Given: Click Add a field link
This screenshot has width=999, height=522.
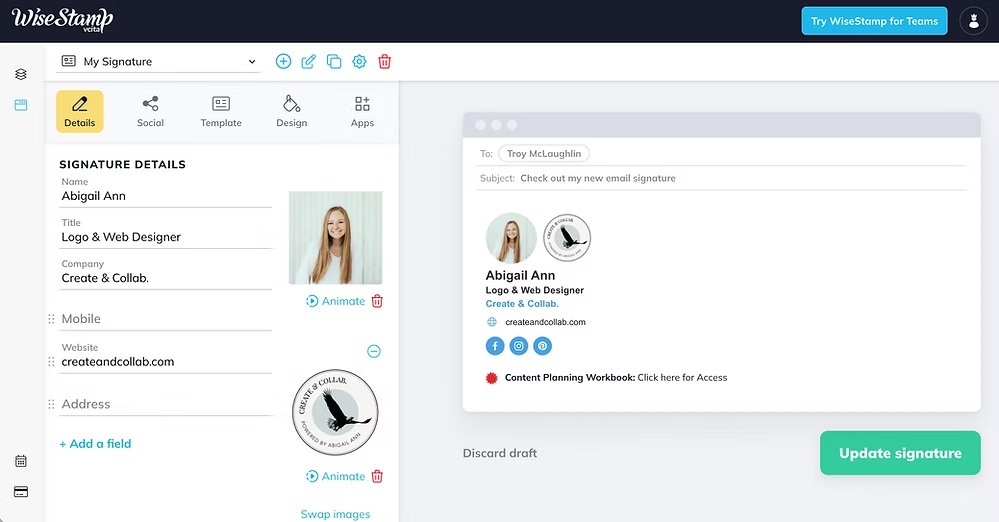Looking at the screenshot, I should point(95,444).
